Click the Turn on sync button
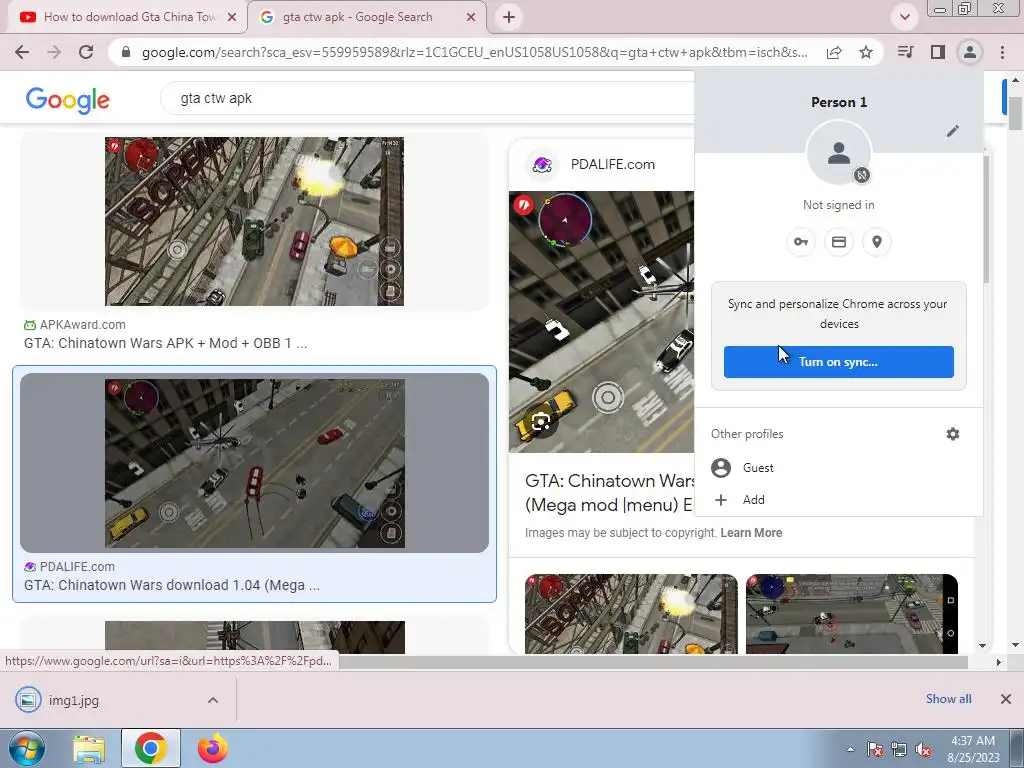 point(839,362)
